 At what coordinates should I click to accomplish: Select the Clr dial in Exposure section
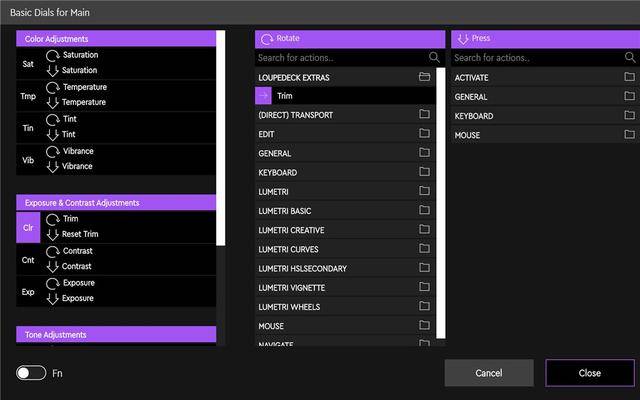(x=28, y=227)
